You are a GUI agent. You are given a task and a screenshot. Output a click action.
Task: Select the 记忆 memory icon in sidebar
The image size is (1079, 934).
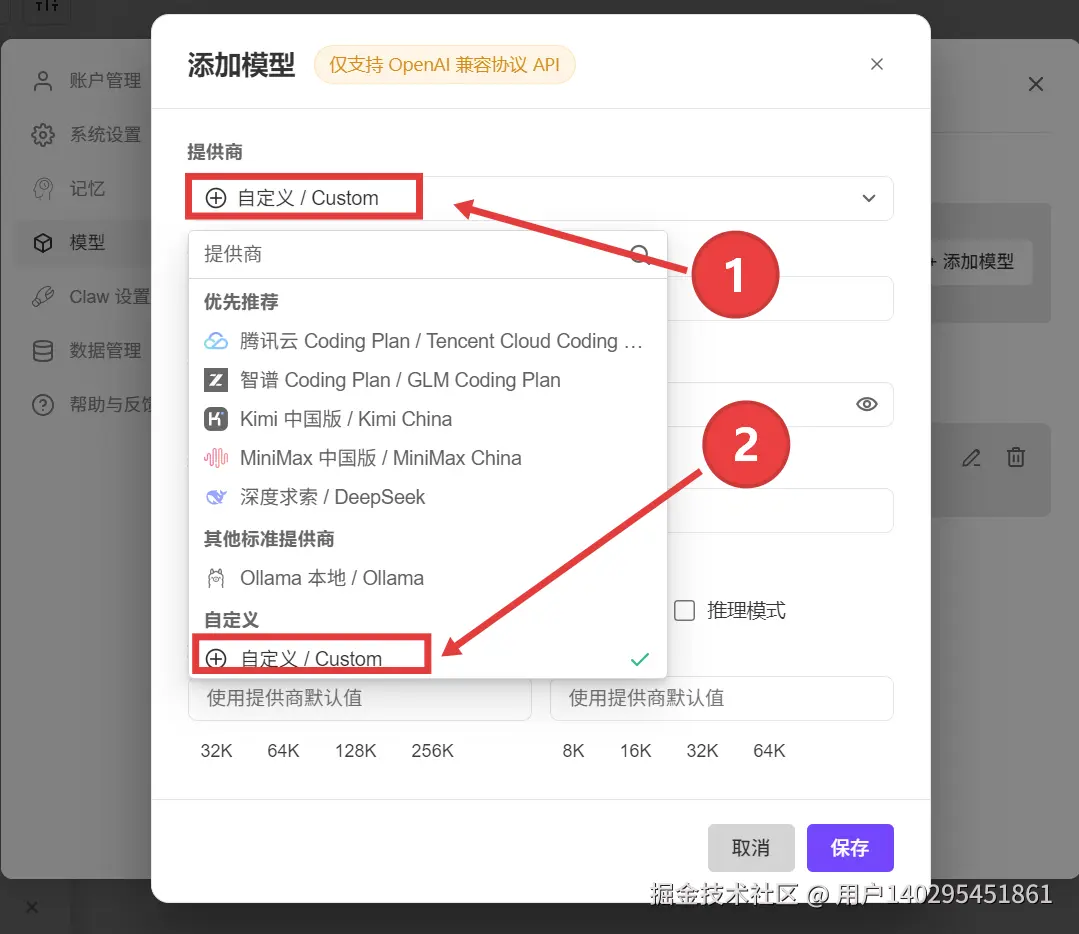(42, 188)
